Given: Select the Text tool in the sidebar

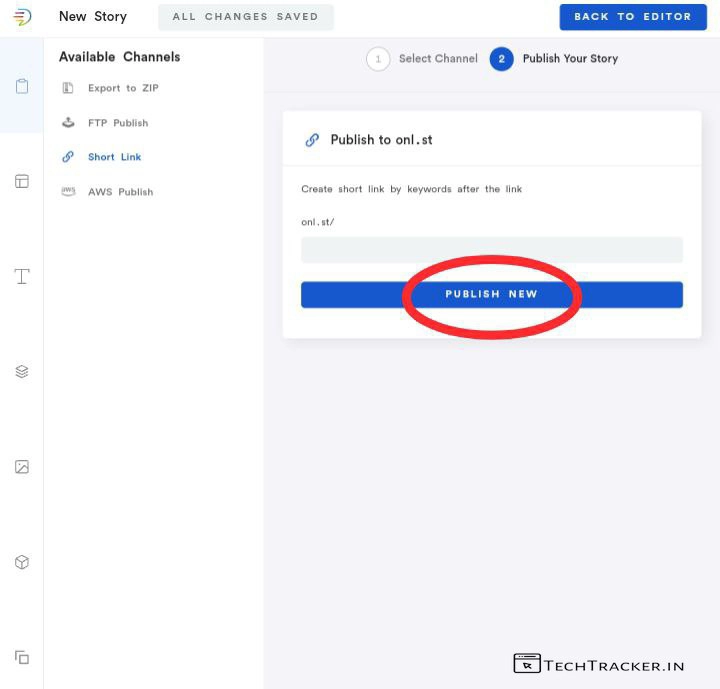Looking at the screenshot, I should click(22, 276).
